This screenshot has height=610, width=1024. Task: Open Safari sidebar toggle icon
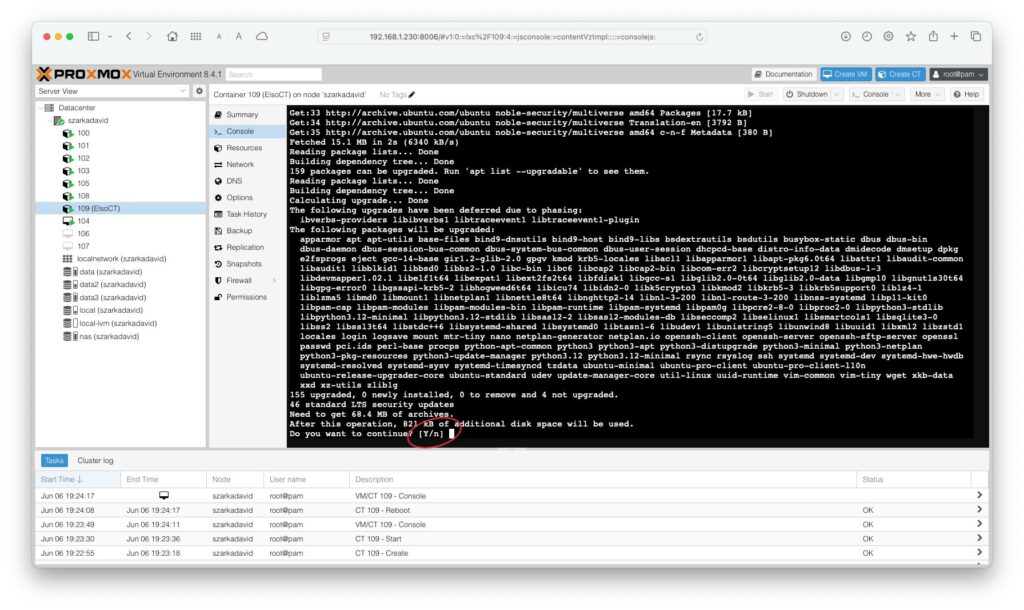[93, 37]
